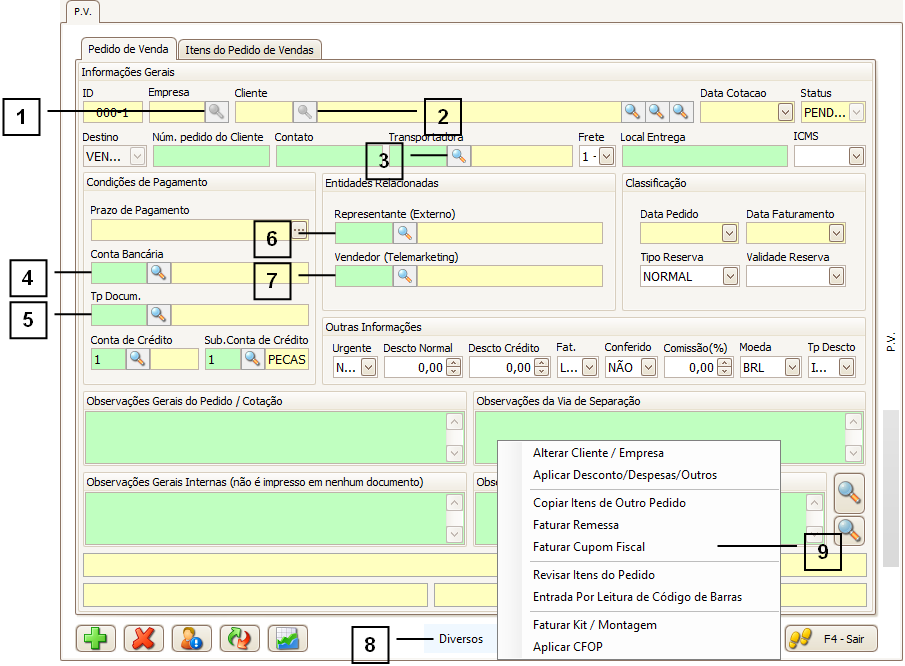Select Faturar Cupom Fiscal menu entry
The width and height of the screenshot is (905, 666).
point(589,547)
